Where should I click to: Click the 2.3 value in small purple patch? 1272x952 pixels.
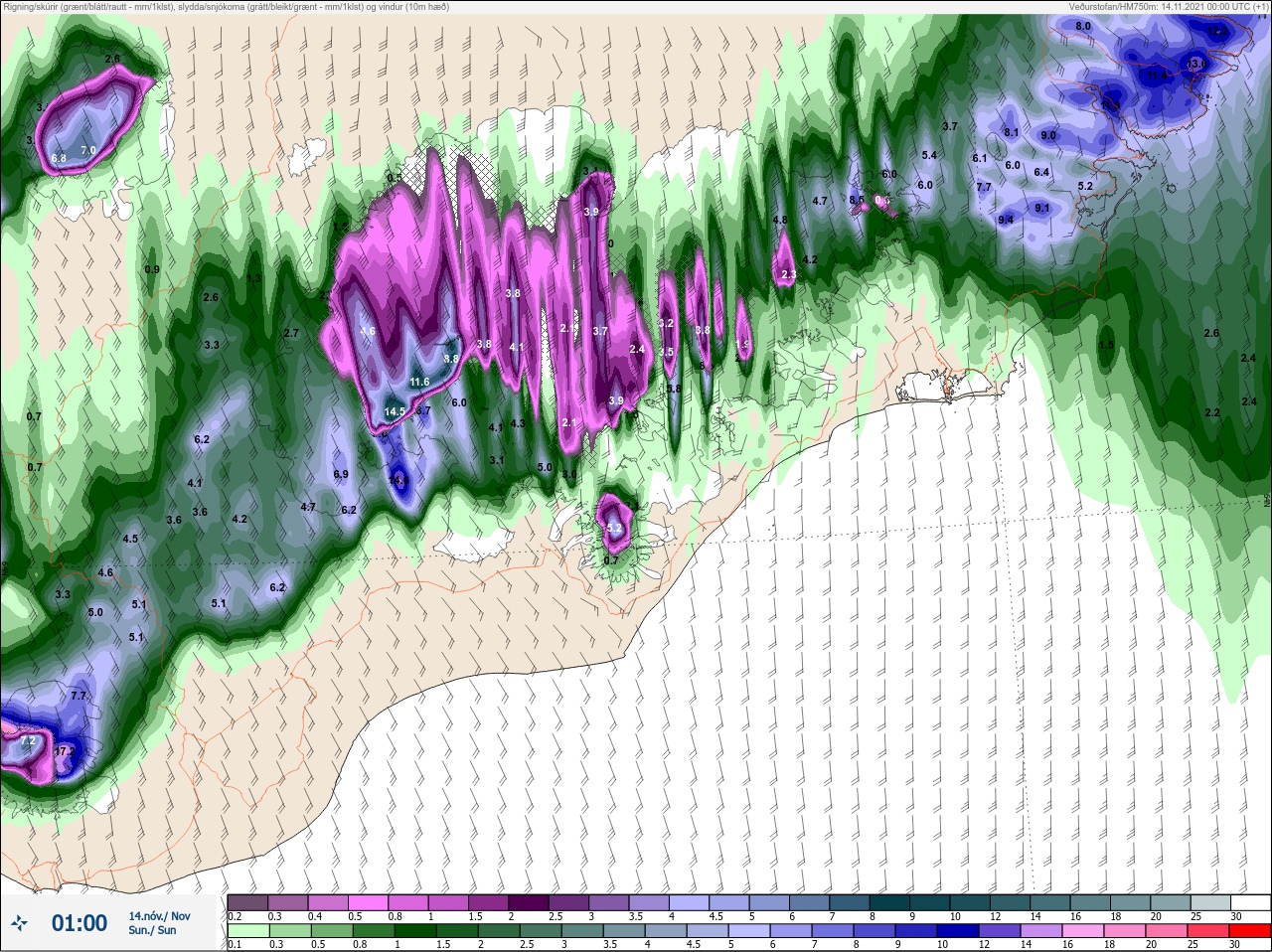789,274
